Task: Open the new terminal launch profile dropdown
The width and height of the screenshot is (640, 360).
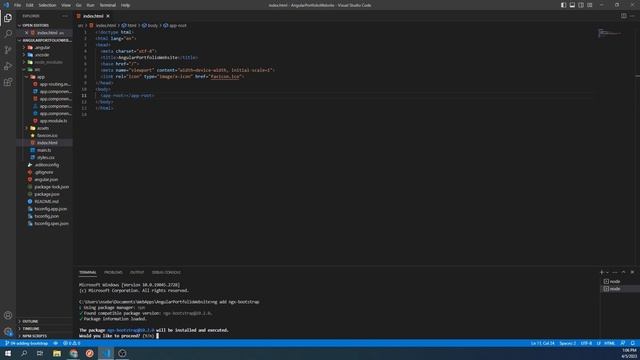Action: tap(607, 272)
